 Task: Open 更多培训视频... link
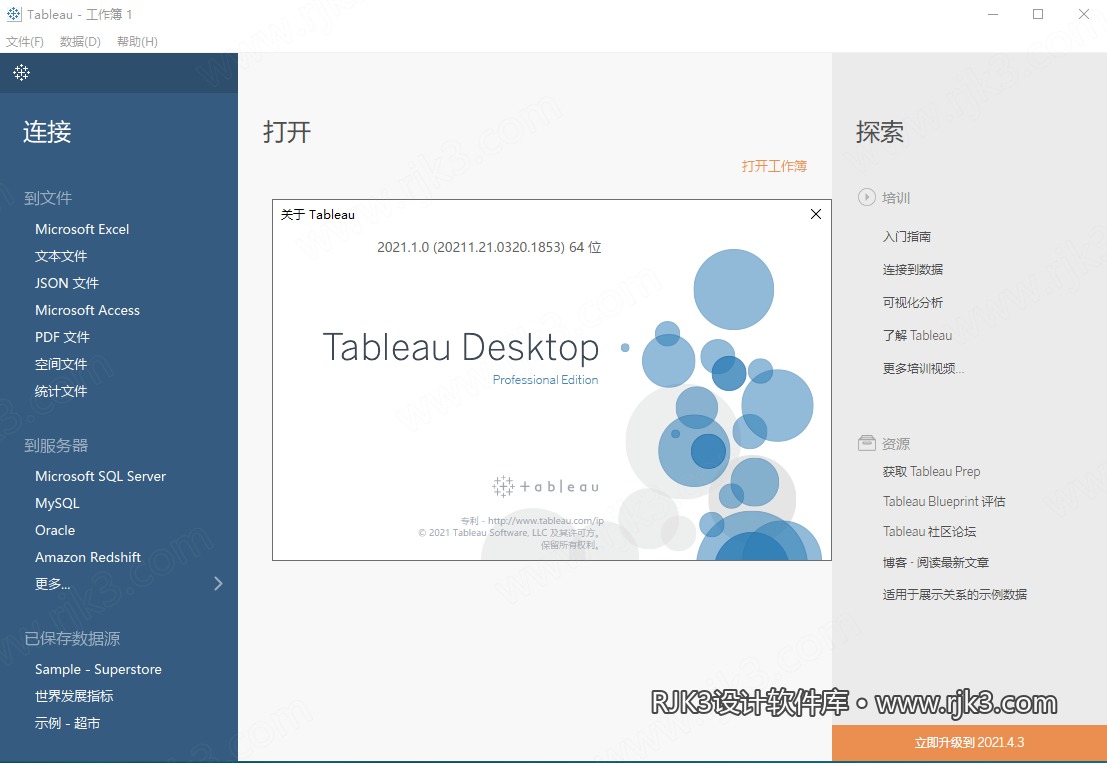923,368
